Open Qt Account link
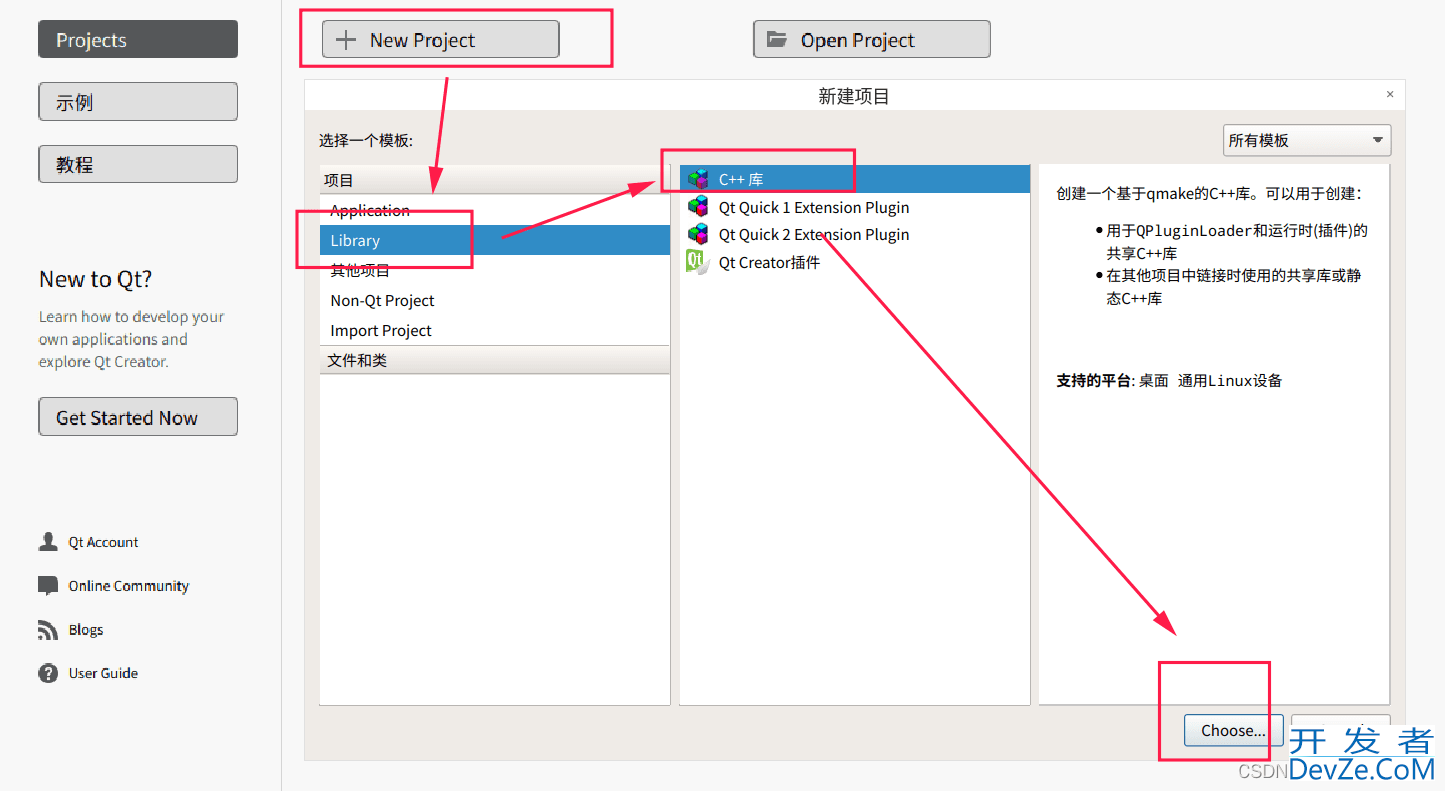 pos(103,542)
